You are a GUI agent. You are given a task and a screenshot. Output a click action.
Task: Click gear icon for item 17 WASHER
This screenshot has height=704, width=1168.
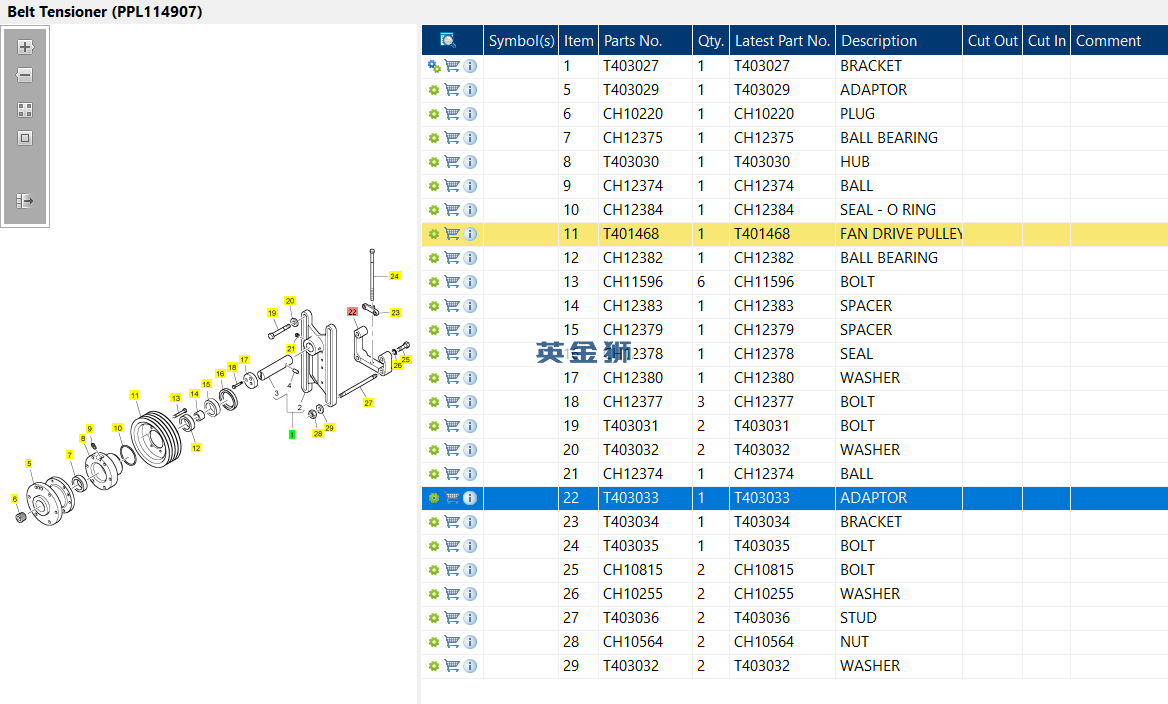434,378
